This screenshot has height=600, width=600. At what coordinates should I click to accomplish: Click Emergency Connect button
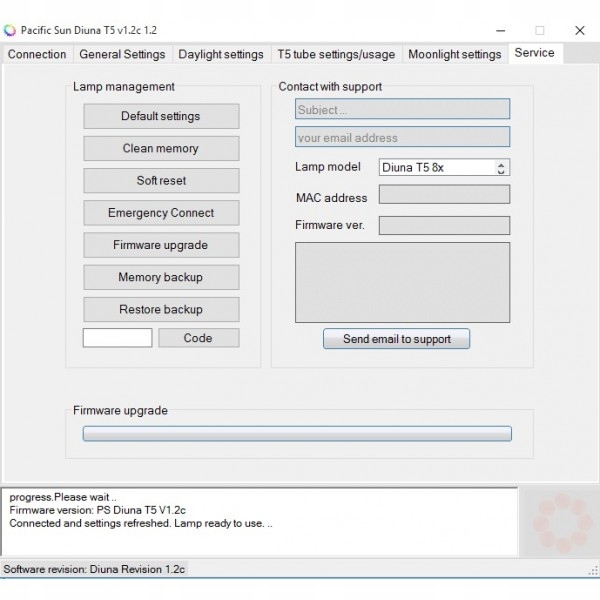(161, 213)
